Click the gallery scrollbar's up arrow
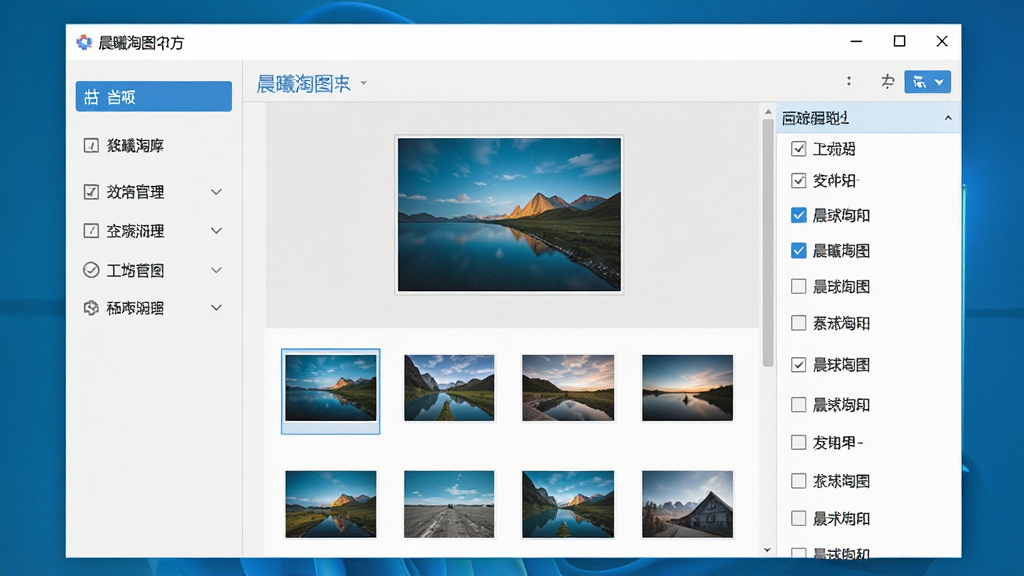 (767, 112)
